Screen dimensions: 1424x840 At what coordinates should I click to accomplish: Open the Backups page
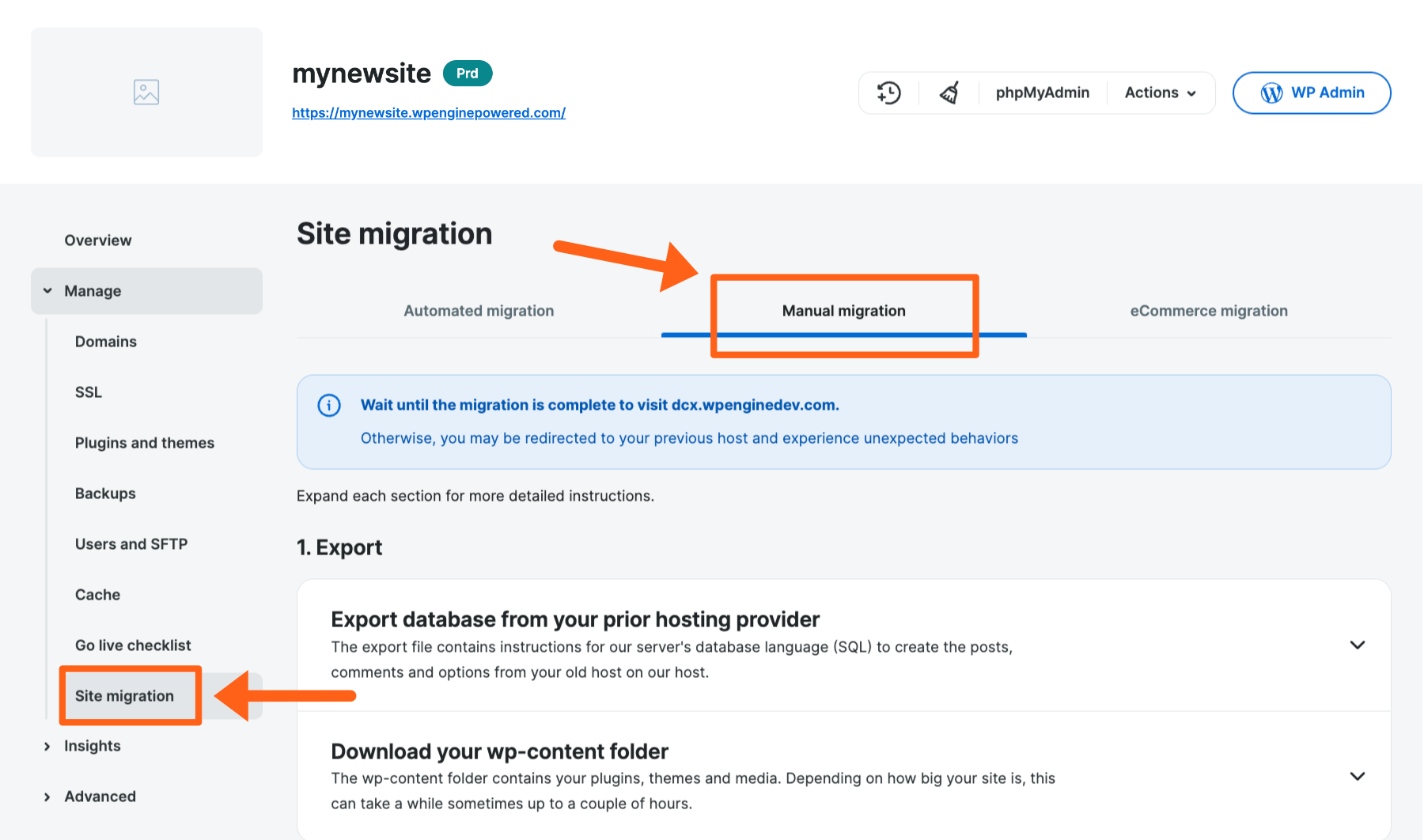(104, 493)
